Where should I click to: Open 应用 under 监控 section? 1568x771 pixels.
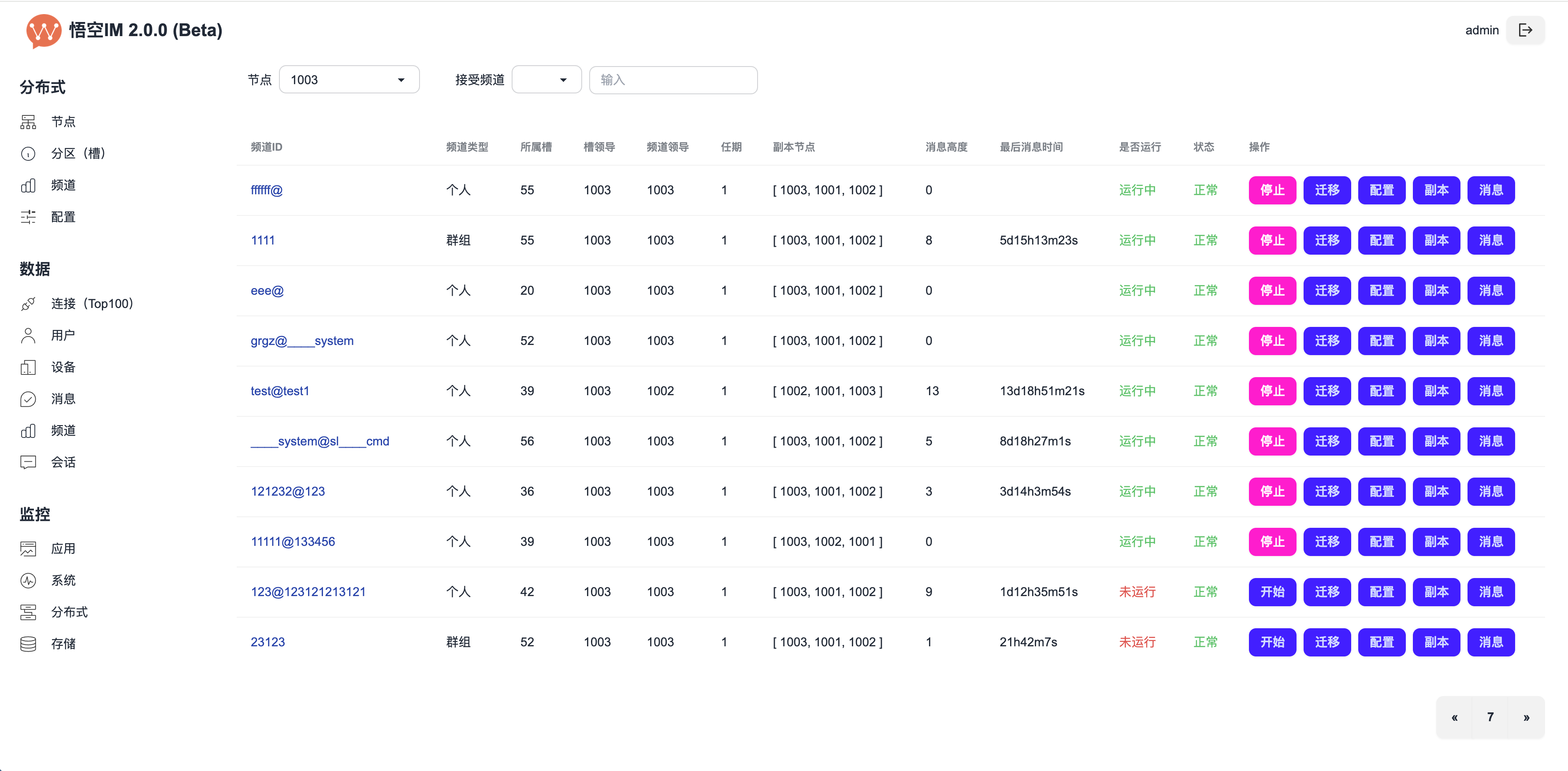tap(63, 548)
